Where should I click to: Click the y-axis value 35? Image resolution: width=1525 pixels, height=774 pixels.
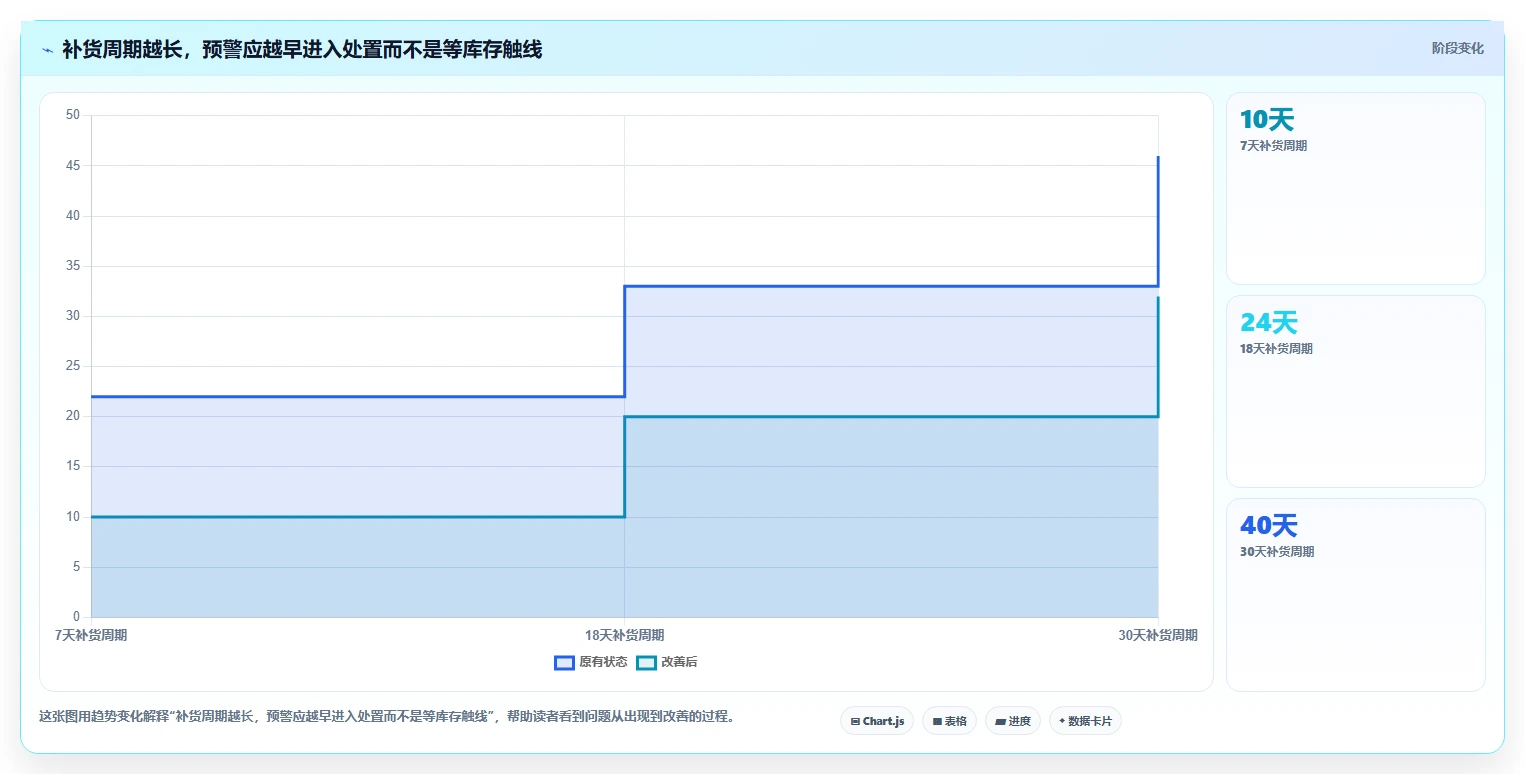(73, 266)
